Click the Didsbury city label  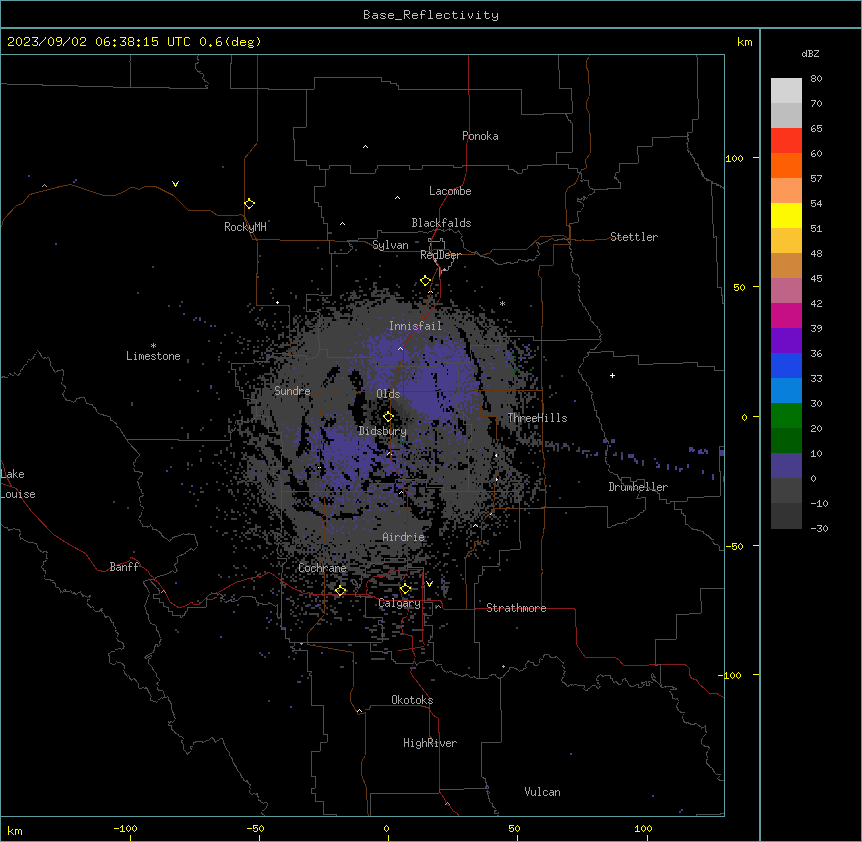[x=383, y=431]
